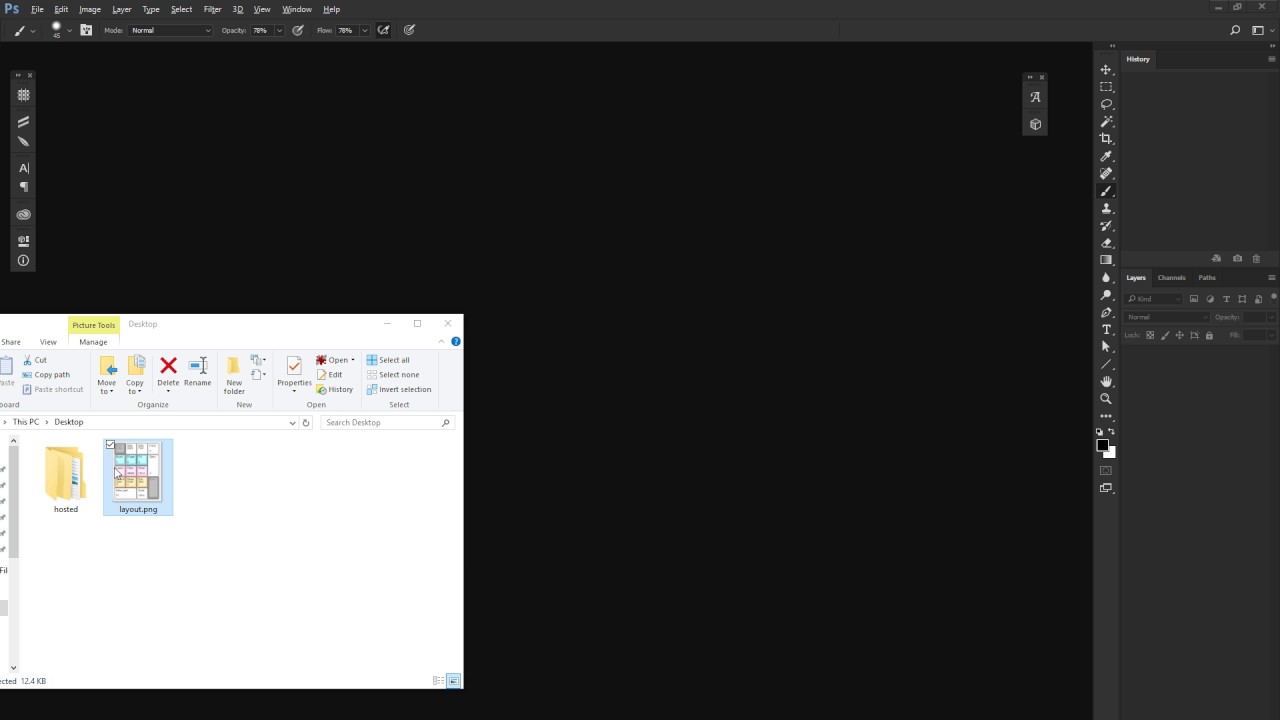This screenshot has height=720, width=1280.
Task: Select the Magic Wand tool
Action: click(x=1106, y=121)
